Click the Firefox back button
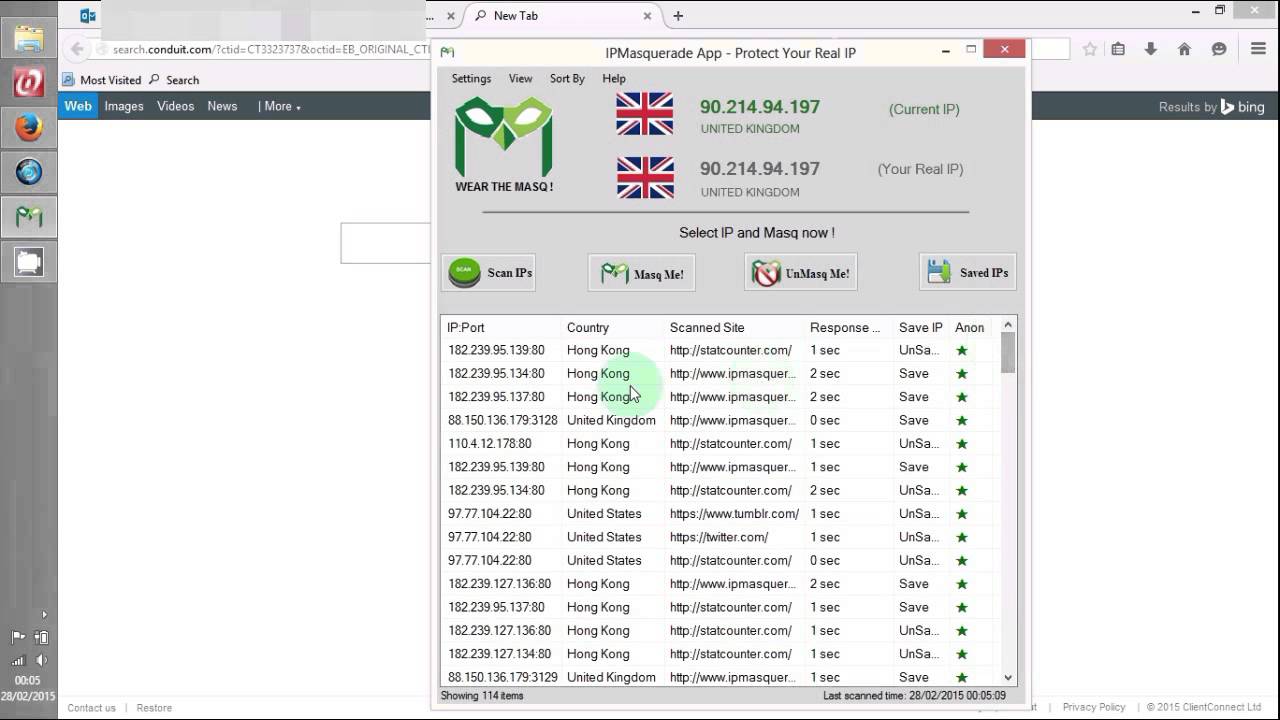The image size is (1280, 720). [x=77, y=49]
